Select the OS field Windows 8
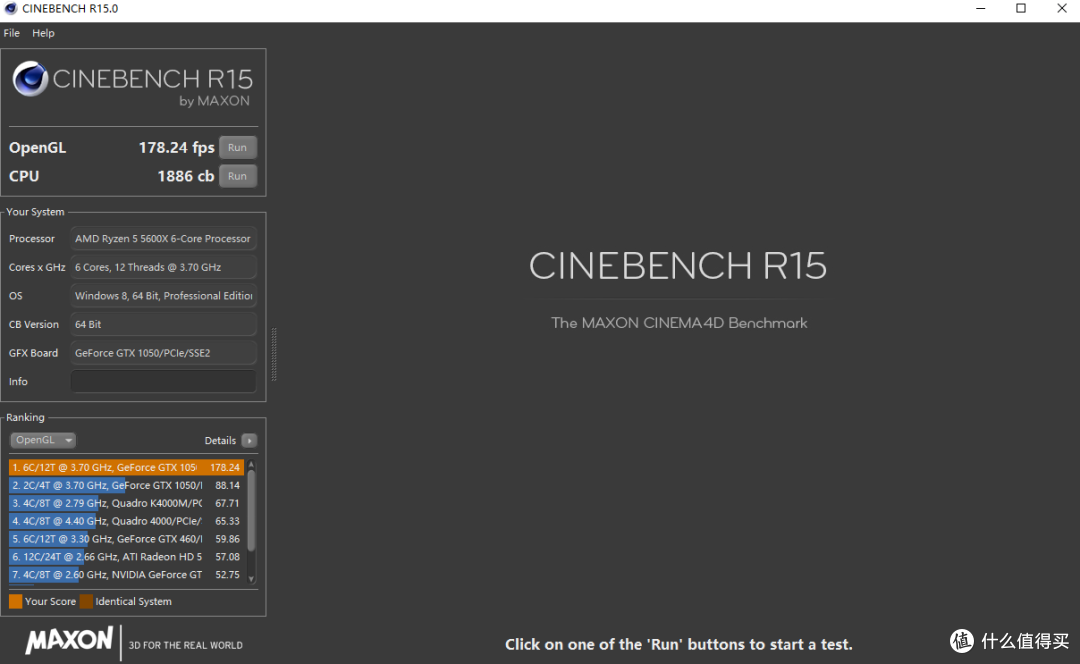 (163, 295)
